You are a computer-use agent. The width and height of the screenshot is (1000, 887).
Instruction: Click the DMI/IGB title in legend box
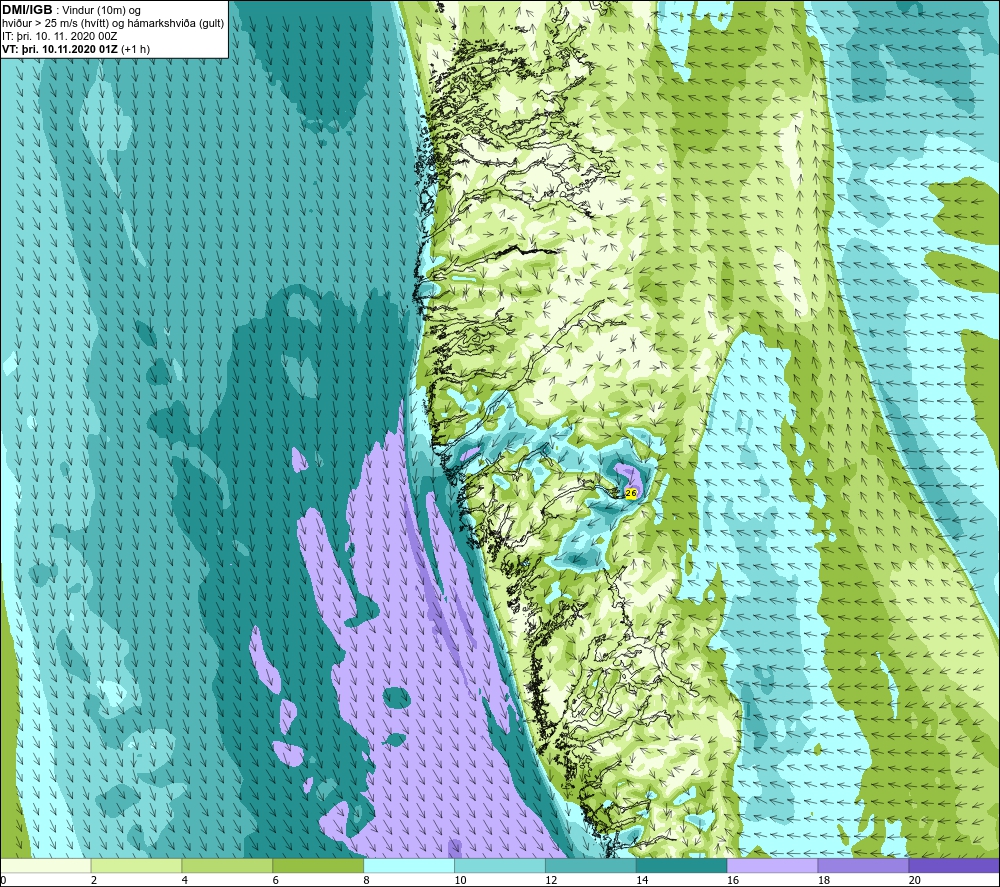coord(27,10)
